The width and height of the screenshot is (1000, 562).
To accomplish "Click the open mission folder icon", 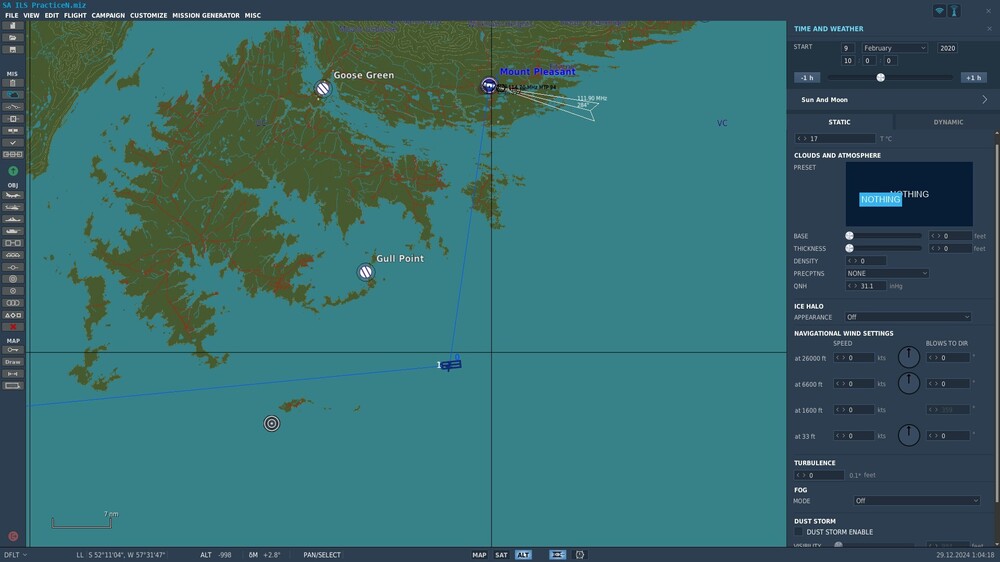I will 13,38.
